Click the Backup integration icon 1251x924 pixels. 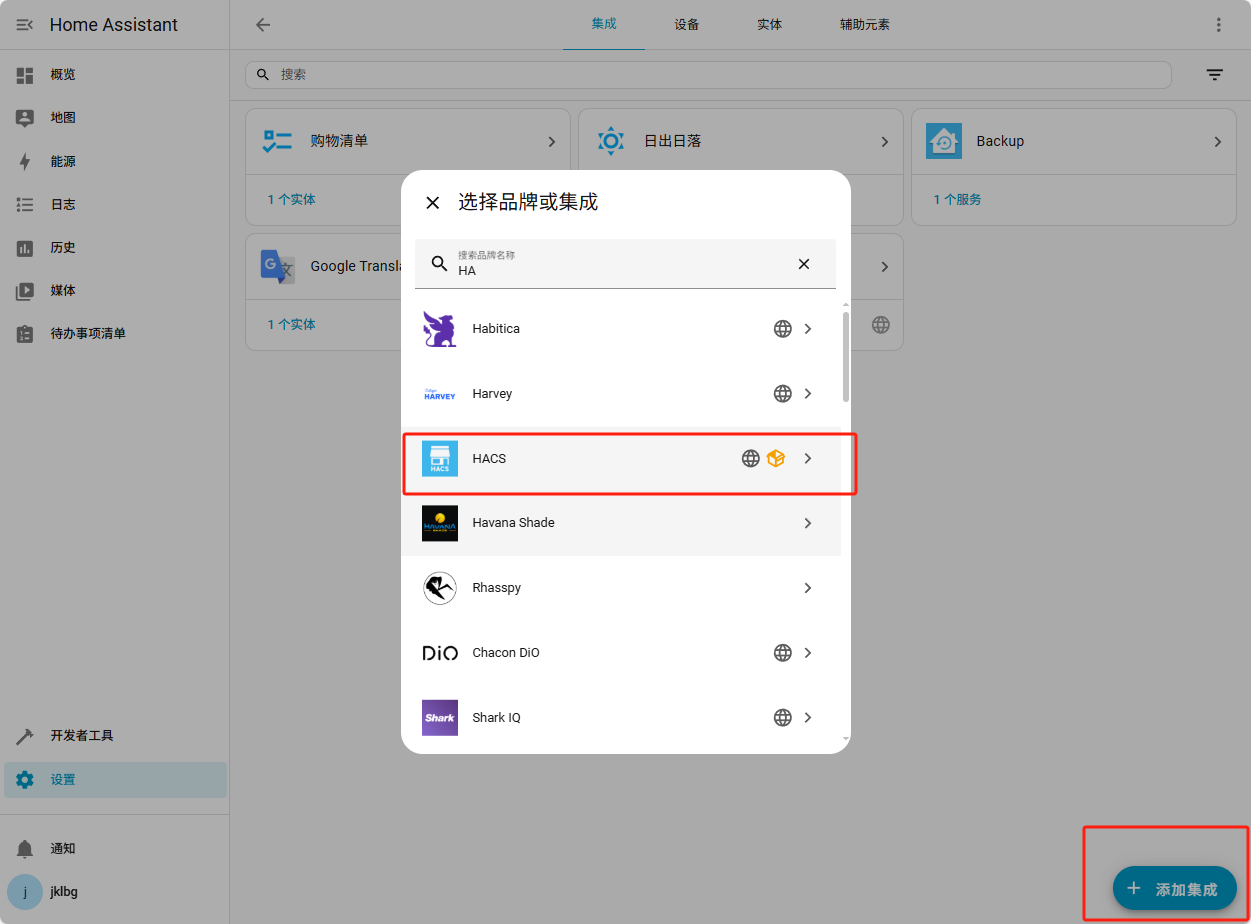click(944, 142)
